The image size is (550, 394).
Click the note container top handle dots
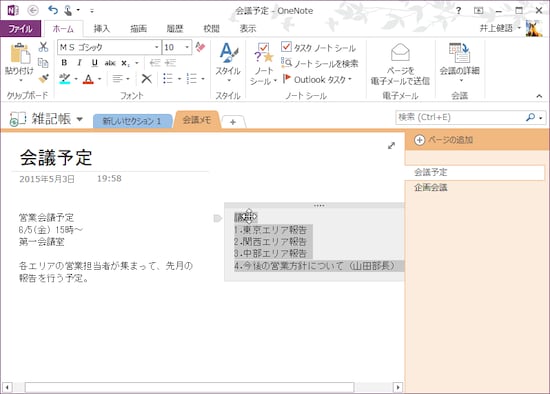click(319, 206)
